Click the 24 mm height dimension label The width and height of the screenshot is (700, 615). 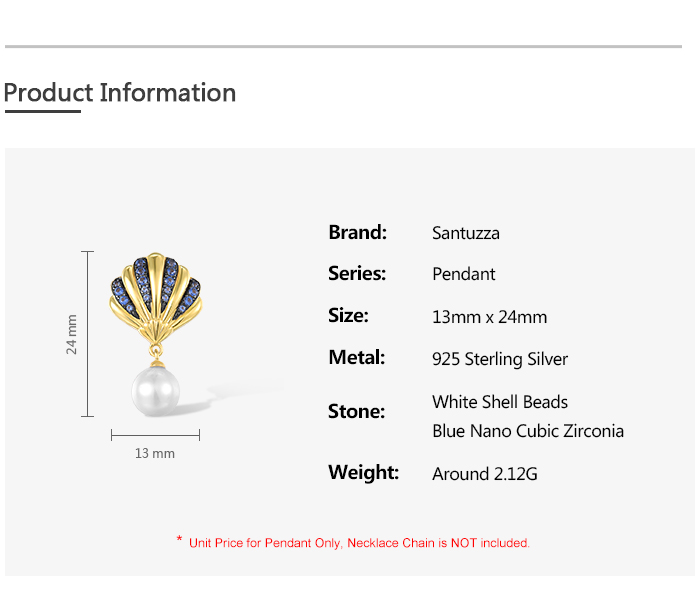coord(72,333)
